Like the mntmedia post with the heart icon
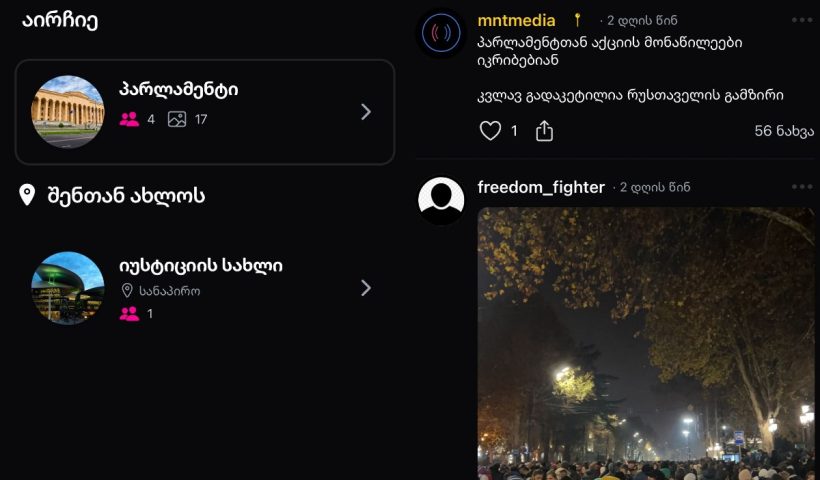The image size is (820, 480). 490,131
